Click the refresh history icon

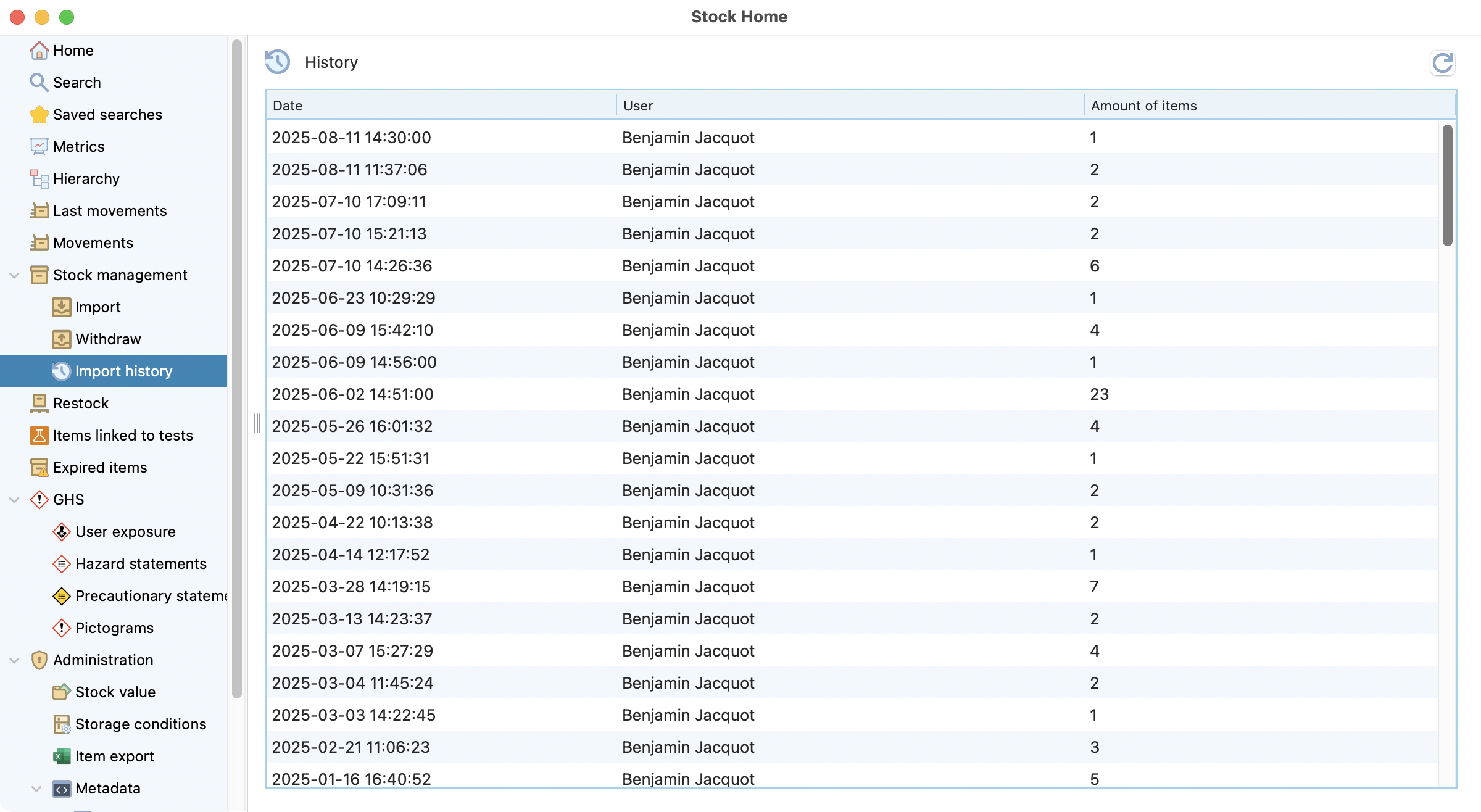[x=1443, y=63]
